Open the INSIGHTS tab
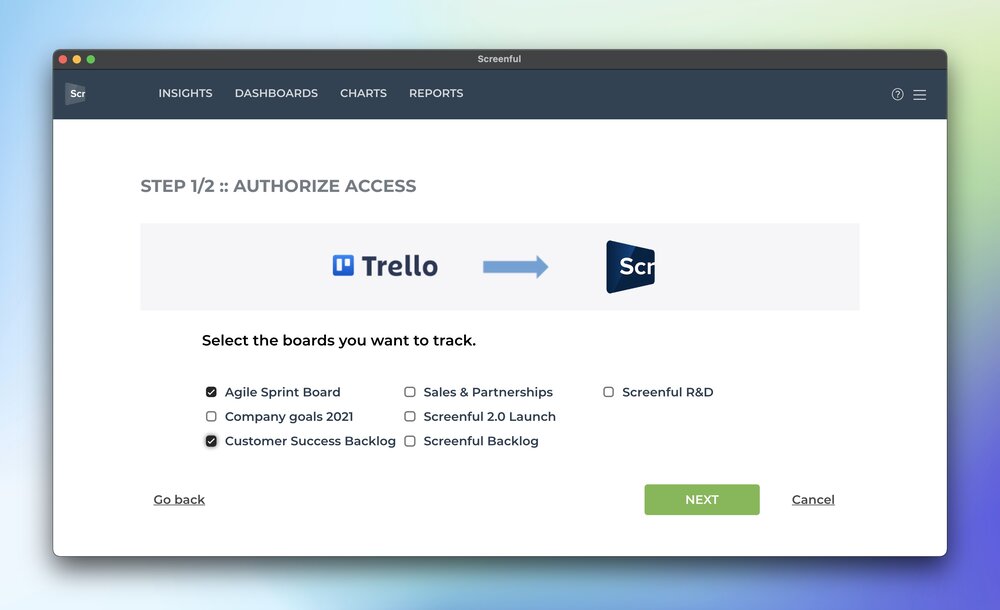Viewport: 1000px width, 610px height. tap(186, 93)
